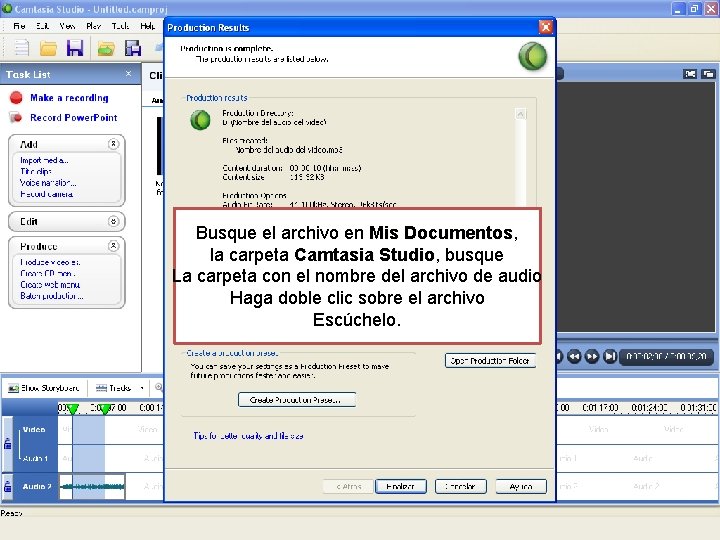Close the Task List panel
Viewport: 720px width, 540px height.
(x=129, y=73)
